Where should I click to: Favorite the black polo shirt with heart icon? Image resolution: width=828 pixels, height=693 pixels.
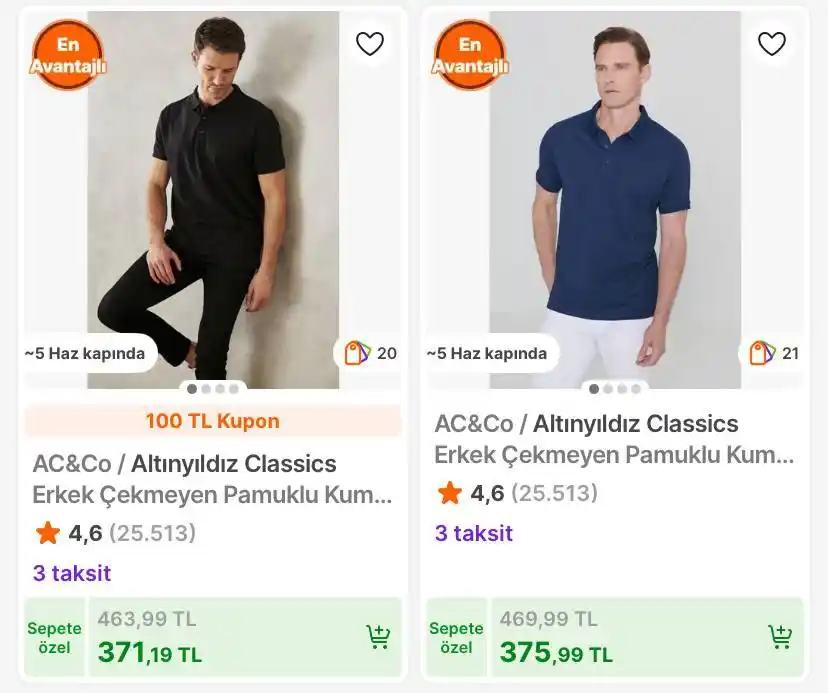point(370,44)
